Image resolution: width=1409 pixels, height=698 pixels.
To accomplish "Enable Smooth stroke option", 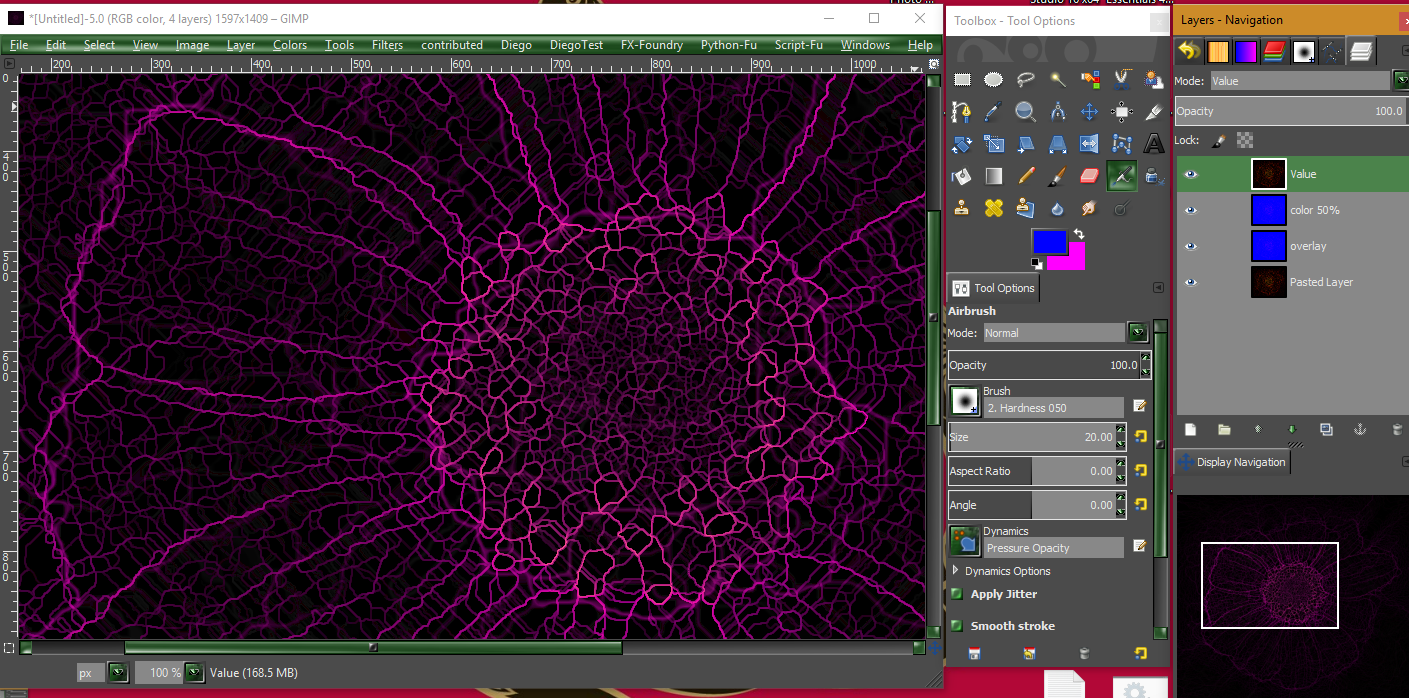I will [957, 626].
